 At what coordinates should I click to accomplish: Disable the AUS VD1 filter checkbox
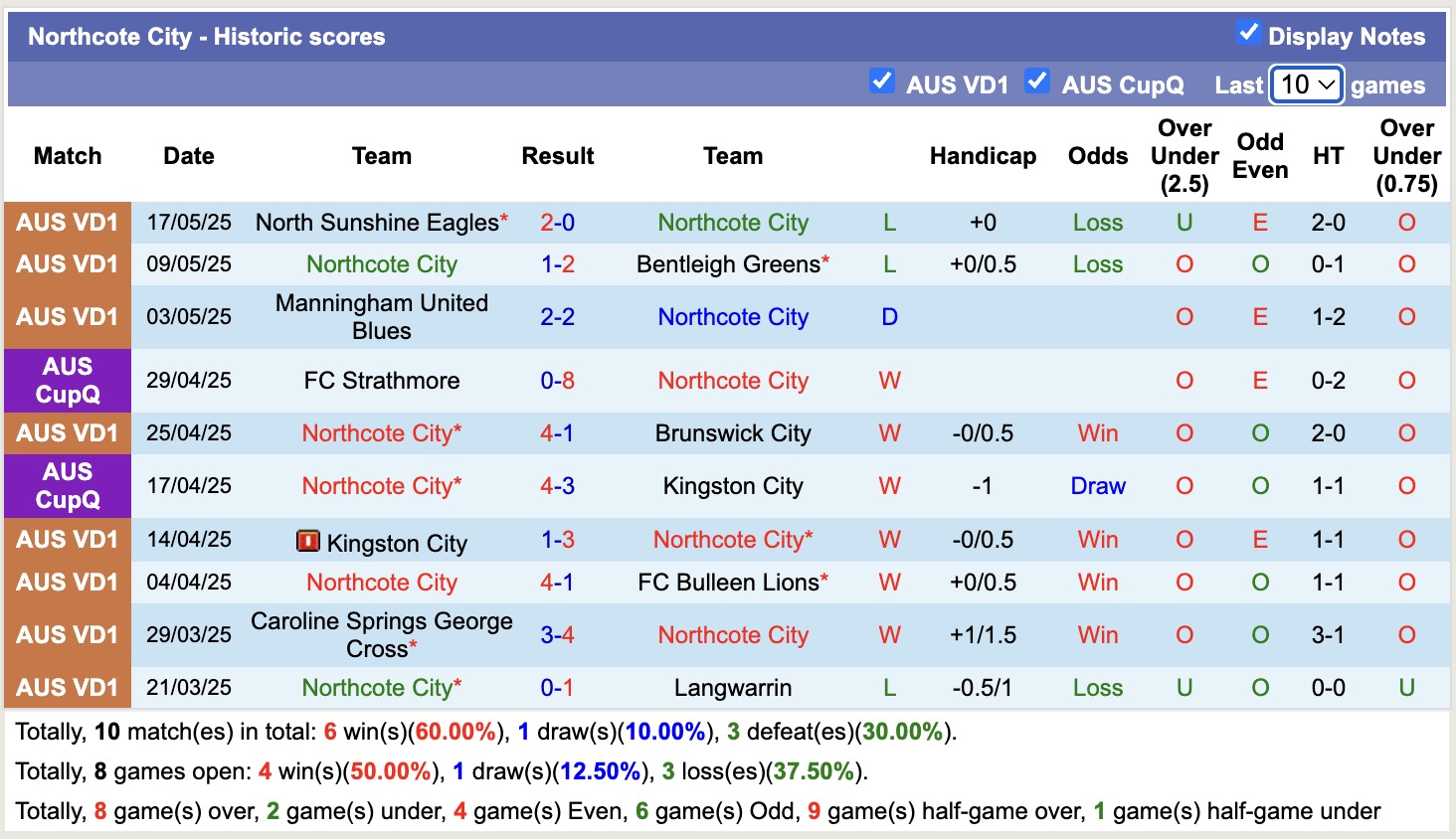[882, 82]
